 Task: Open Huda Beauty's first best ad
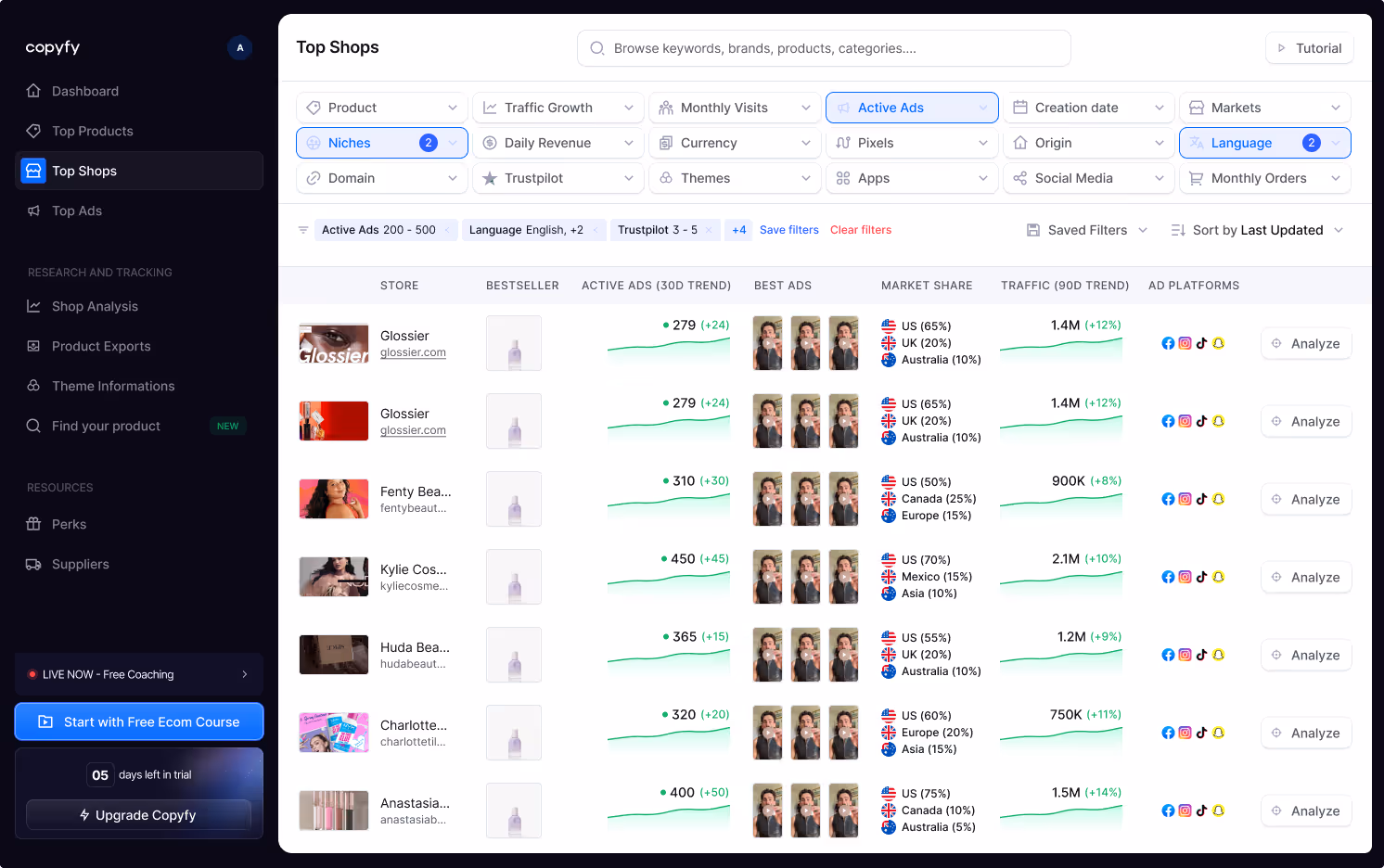coord(768,655)
